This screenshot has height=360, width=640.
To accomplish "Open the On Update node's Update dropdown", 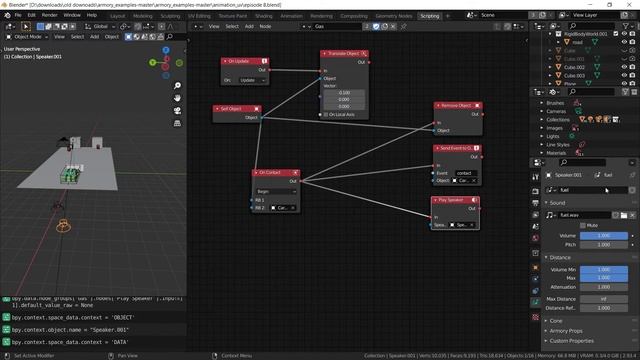I will tap(252, 80).
